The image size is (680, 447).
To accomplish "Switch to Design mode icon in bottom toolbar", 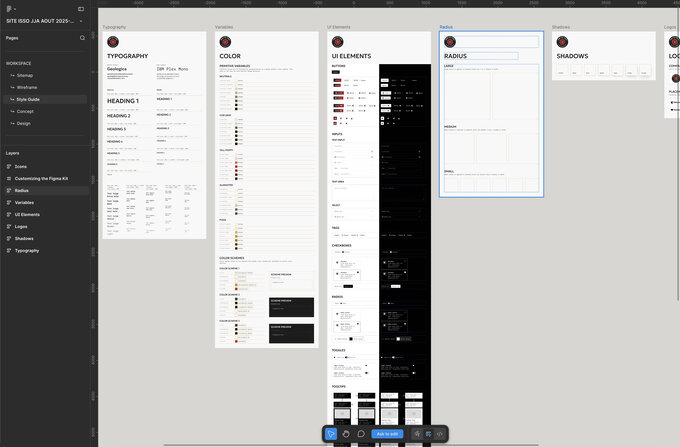I will coord(428,434).
